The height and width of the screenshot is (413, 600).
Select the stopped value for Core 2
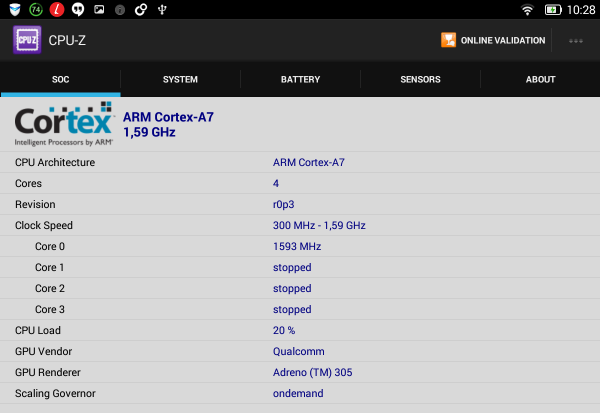click(292, 289)
